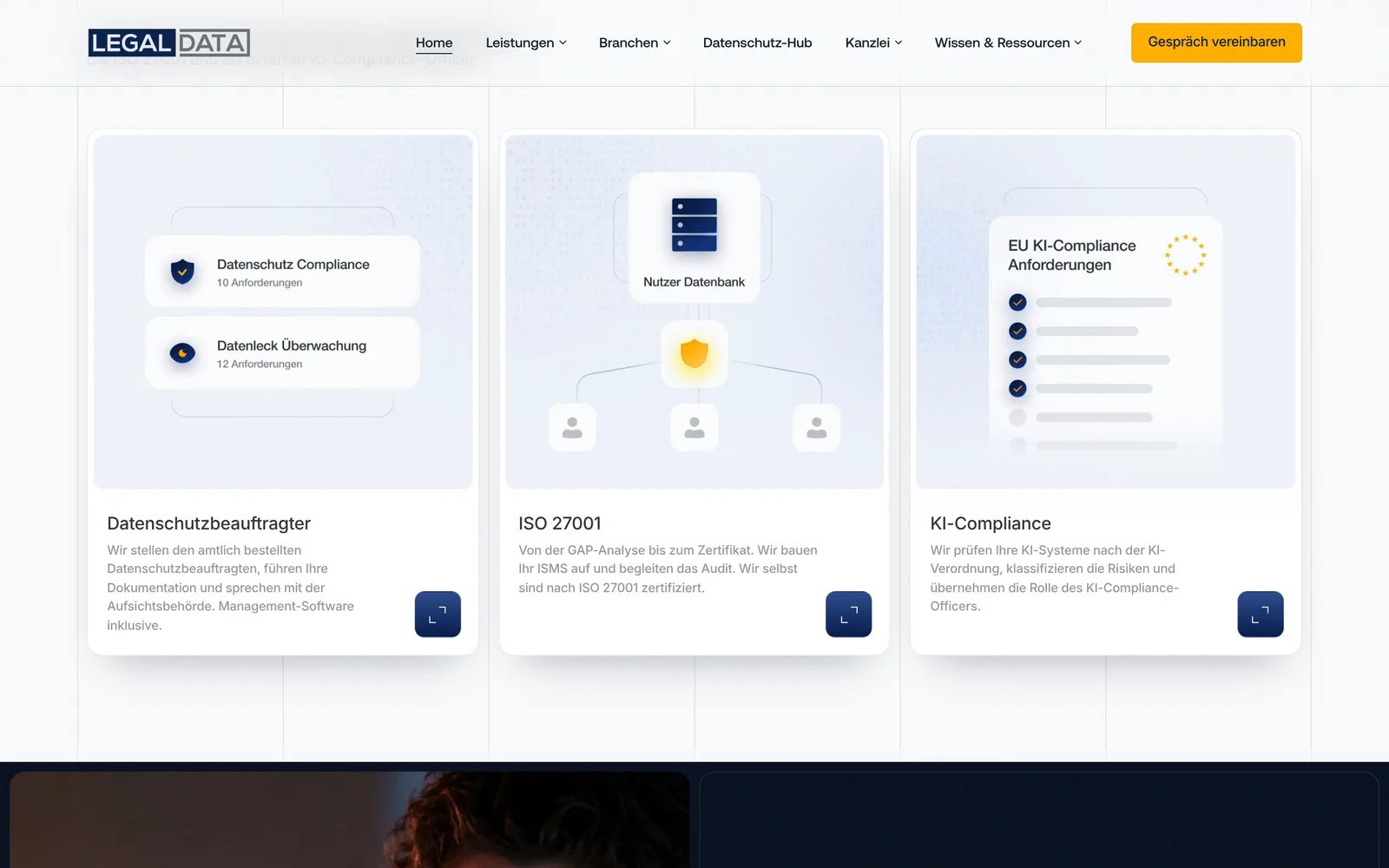The width and height of the screenshot is (1389, 868).
Task: Click the LEGAL DATA logo
Action: (x=169, y=43)
